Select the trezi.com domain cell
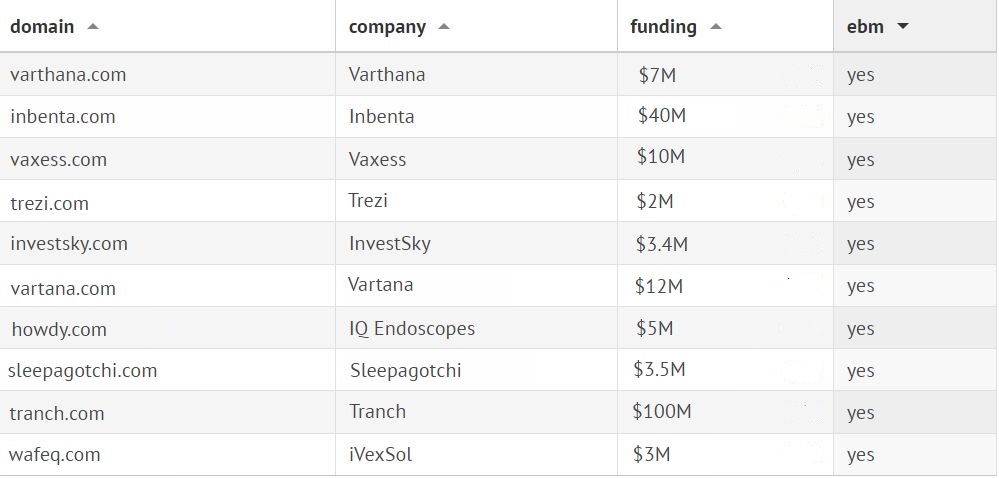The image size is (999, 478). pyautogui.click(x=49, y=204)
